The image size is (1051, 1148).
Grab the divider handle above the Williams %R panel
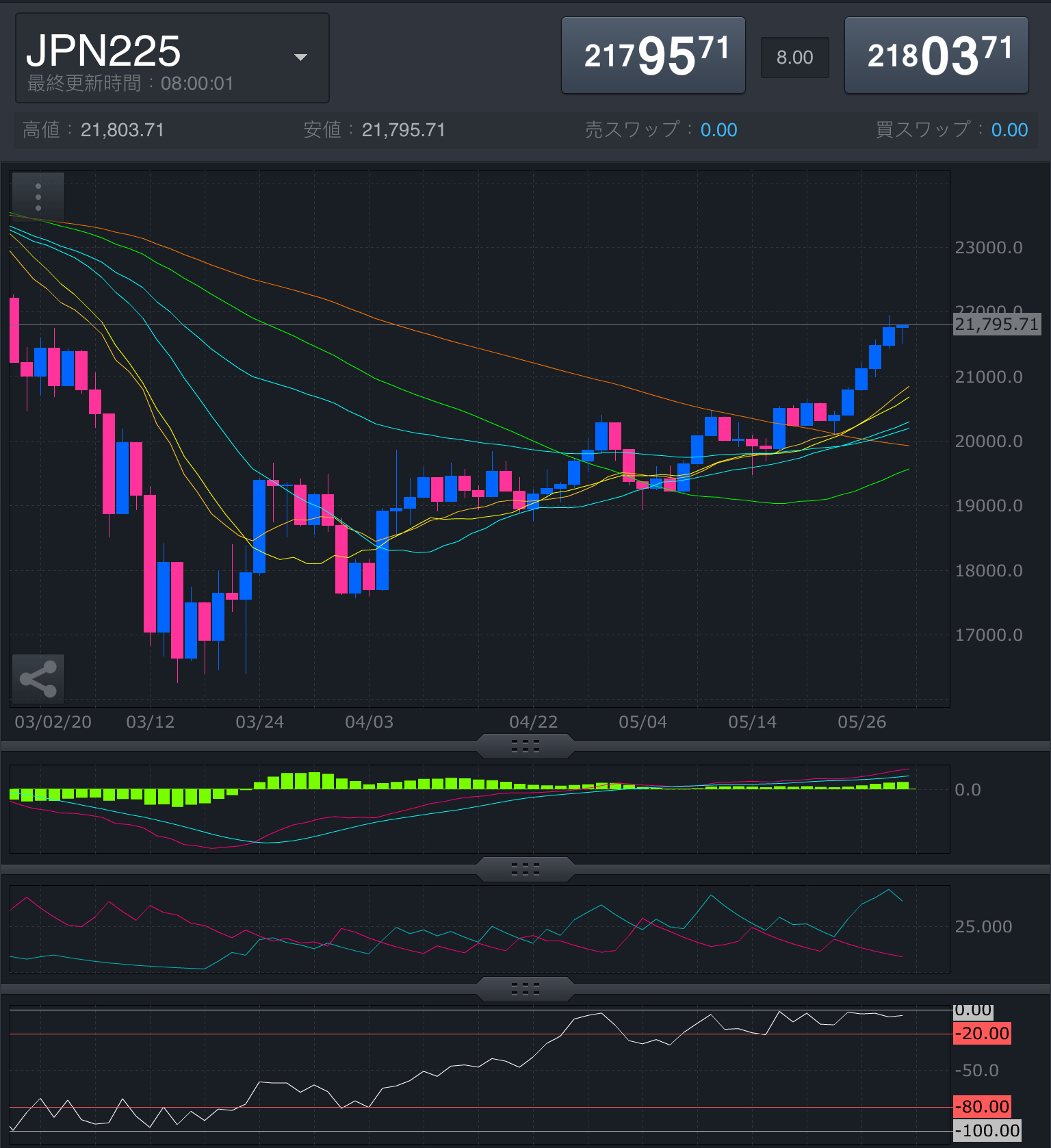[x=525, y=989]
